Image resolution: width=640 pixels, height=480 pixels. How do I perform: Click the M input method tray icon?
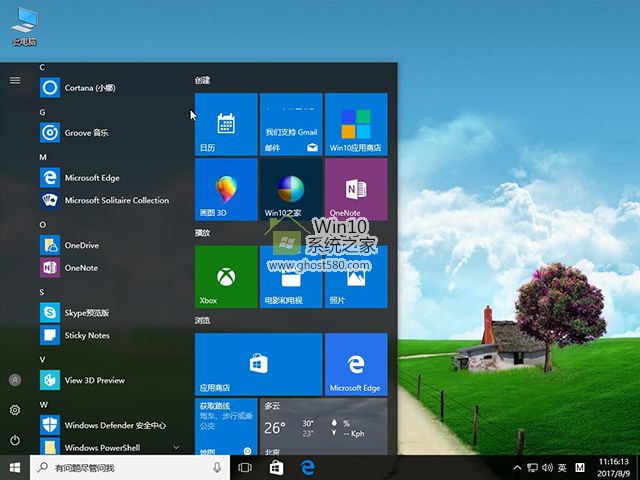pos(580,468)
